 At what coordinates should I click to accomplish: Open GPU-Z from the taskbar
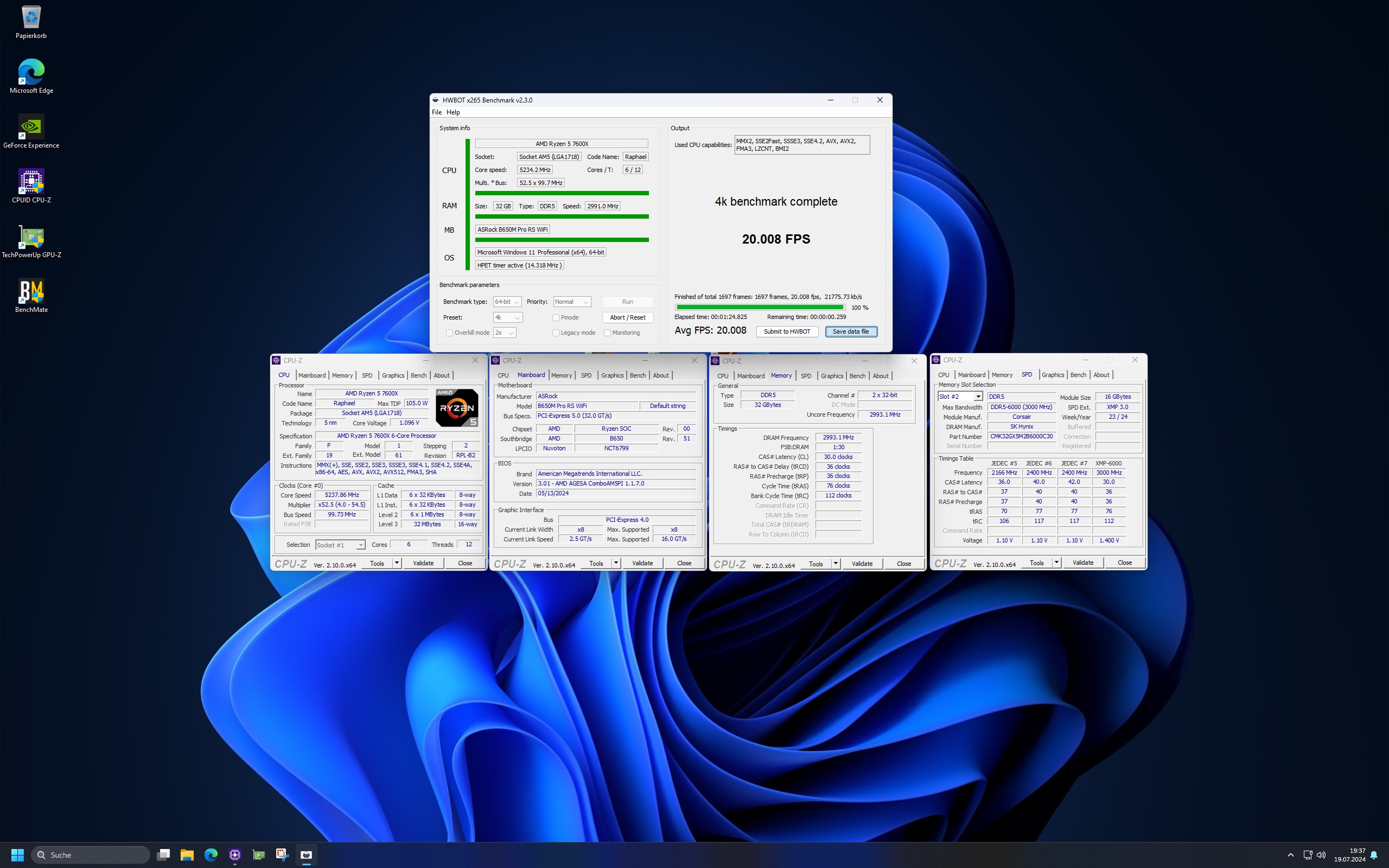[x=259, y=855]
